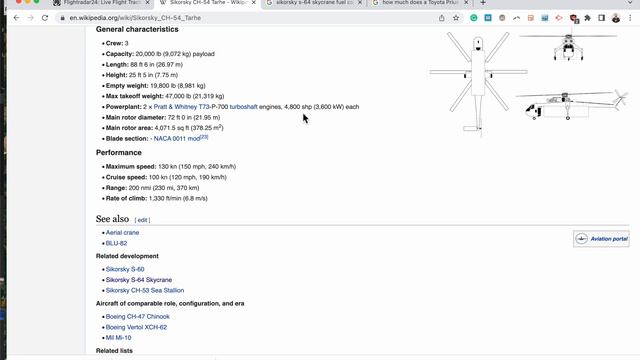The image size is (640, 360).
Task: Close the skycrane fuel search tab
Action: tap(360, 3)
